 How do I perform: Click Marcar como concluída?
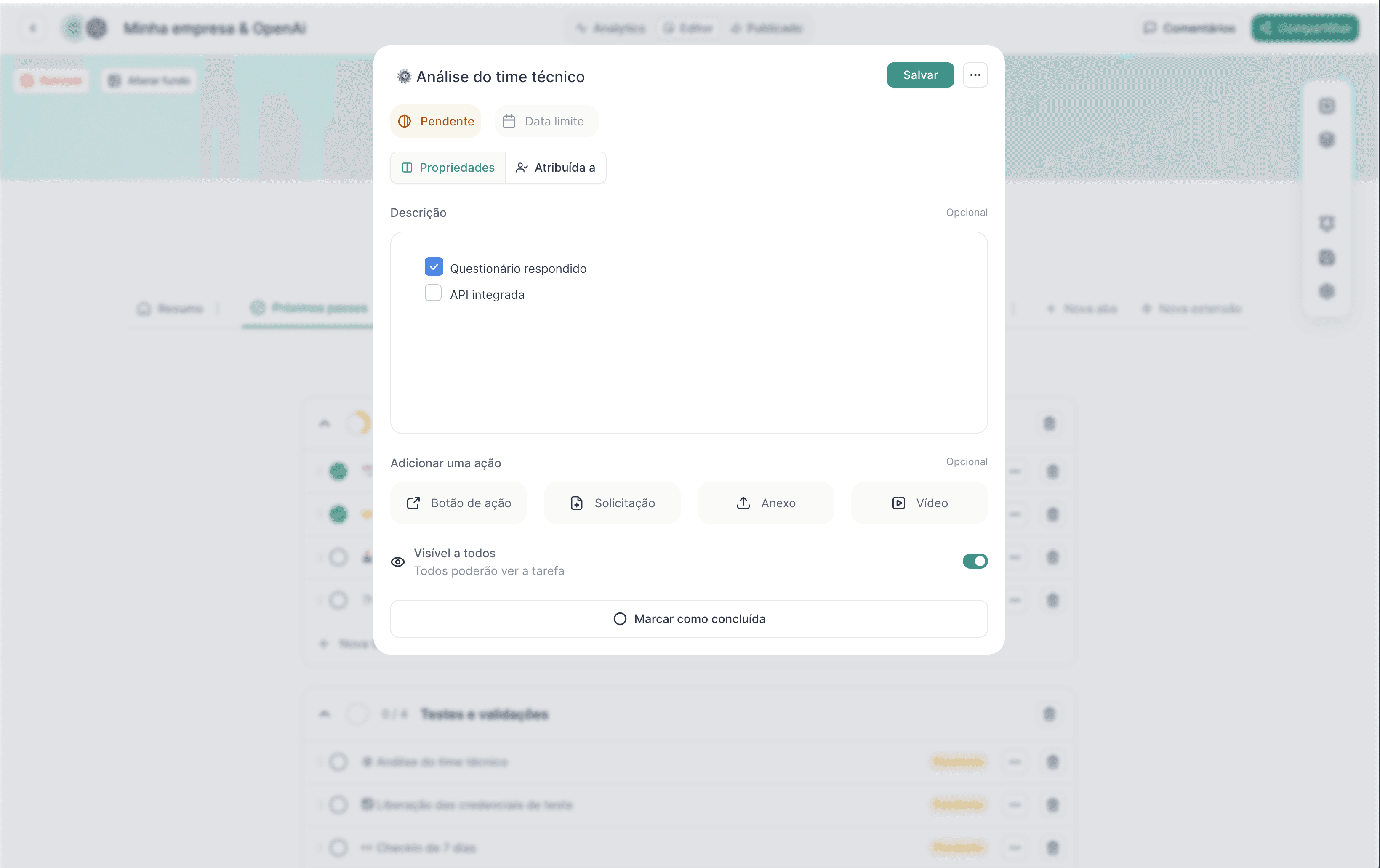pos(689,619)
